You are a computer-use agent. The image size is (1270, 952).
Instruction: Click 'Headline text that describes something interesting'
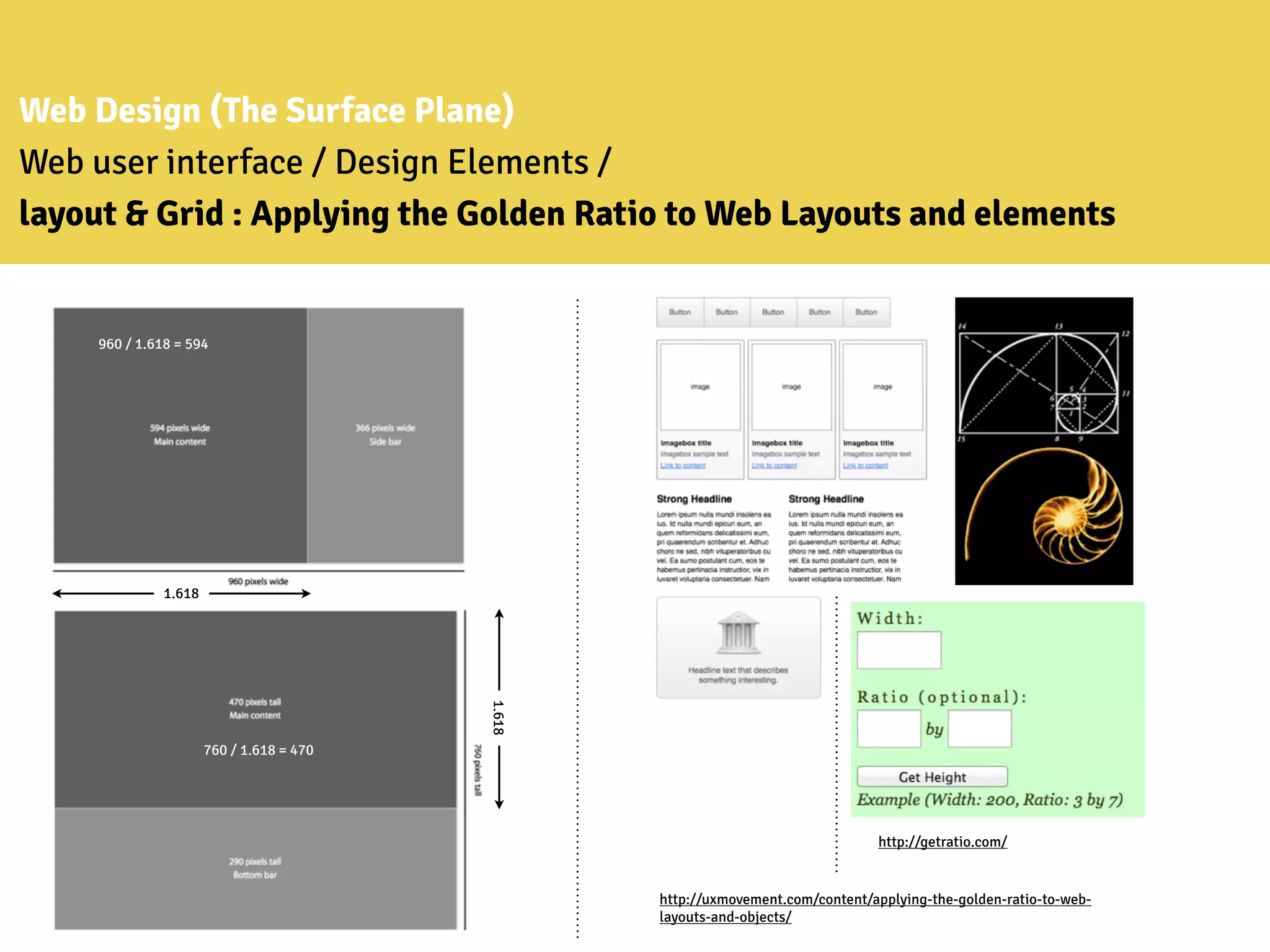click(738, 675)
